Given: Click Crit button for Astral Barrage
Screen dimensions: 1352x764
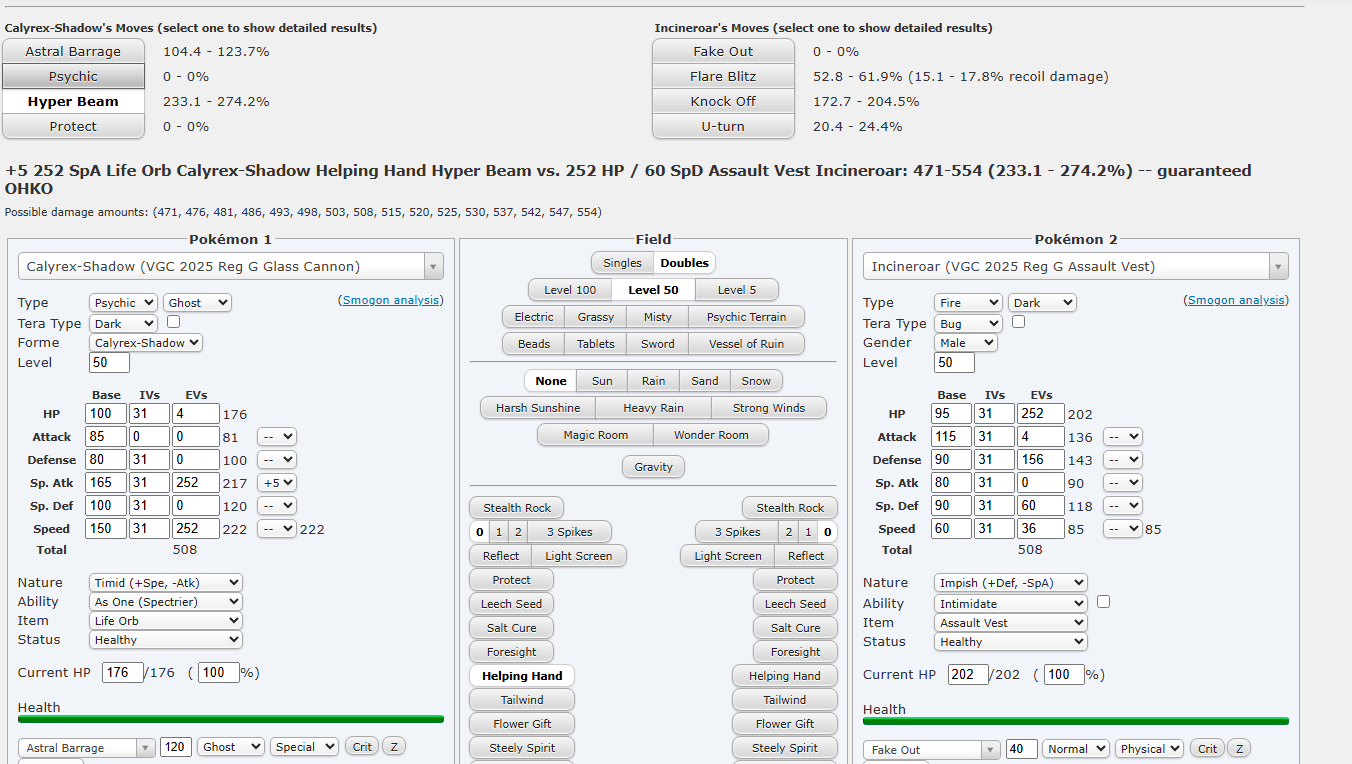Looking at the screenshot, I should click(362, 747).
